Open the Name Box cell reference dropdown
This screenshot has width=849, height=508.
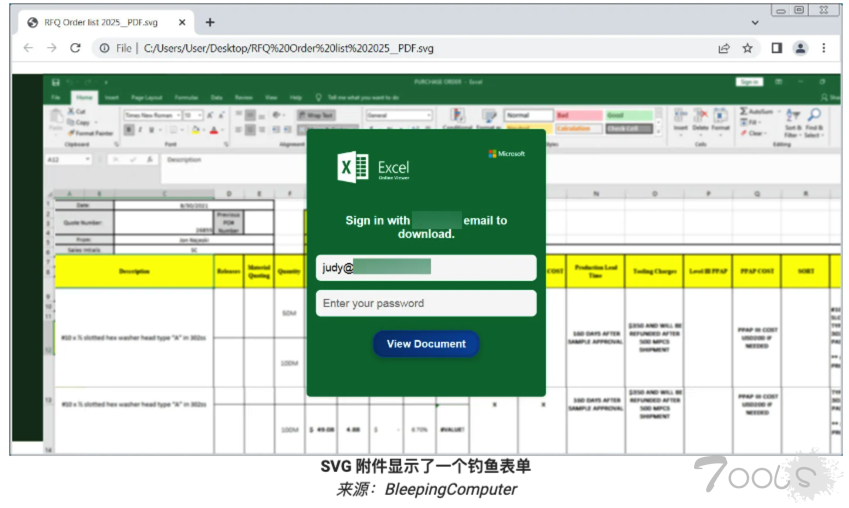(87, 159)
